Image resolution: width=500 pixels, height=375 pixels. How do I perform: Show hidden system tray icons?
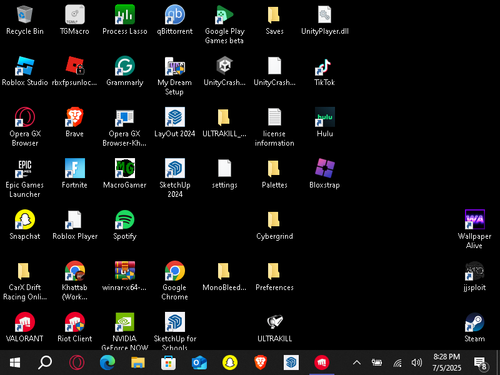(357, 363)
